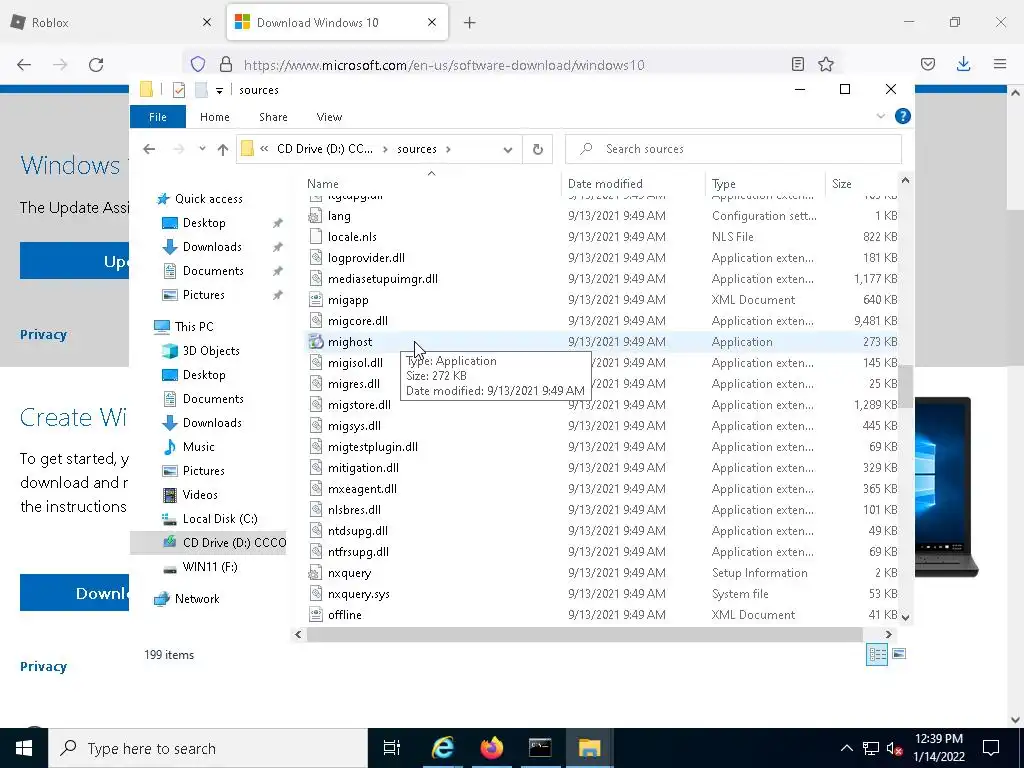Click New Folder quick access toolbar icon
1024x768 pixels.
click(x=201, y=90)
